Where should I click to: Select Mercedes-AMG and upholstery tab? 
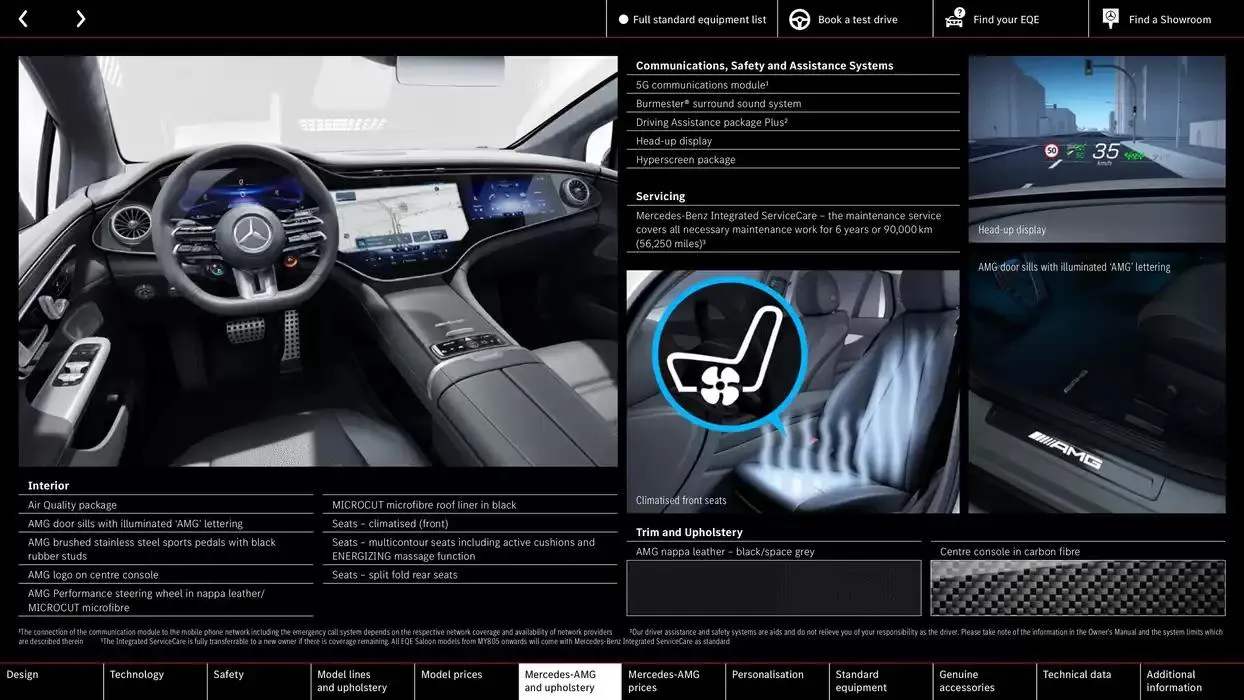pos(570,681)
